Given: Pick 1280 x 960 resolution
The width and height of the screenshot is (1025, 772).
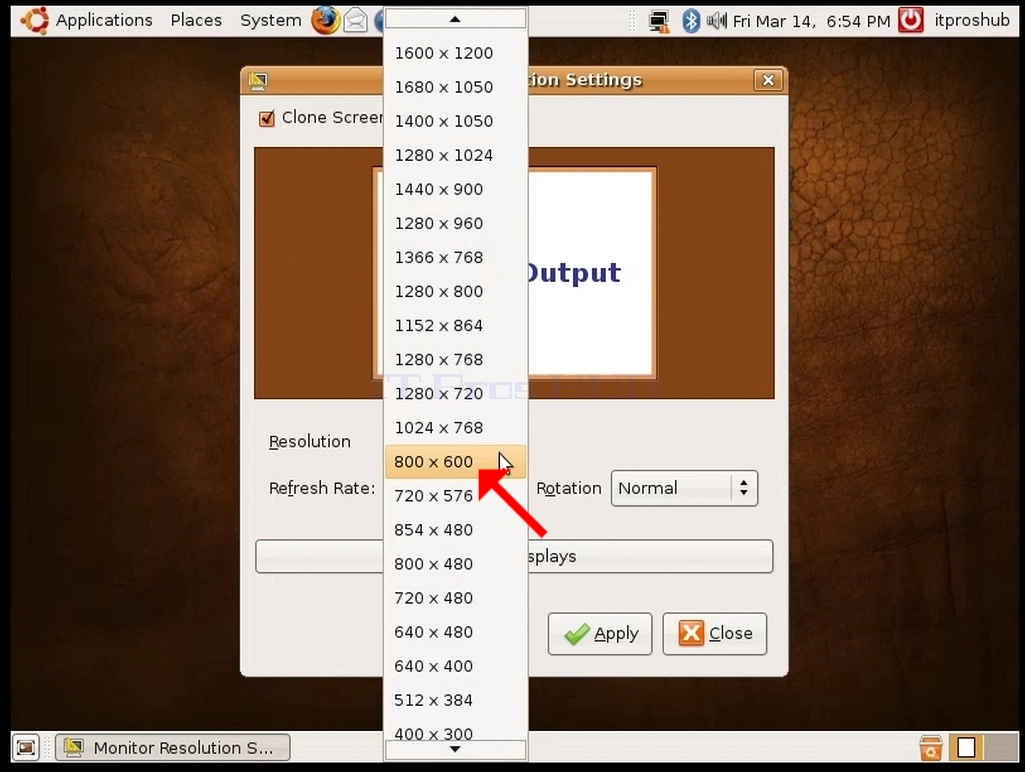Looking at the screenshot, I should tap(455, 223).
